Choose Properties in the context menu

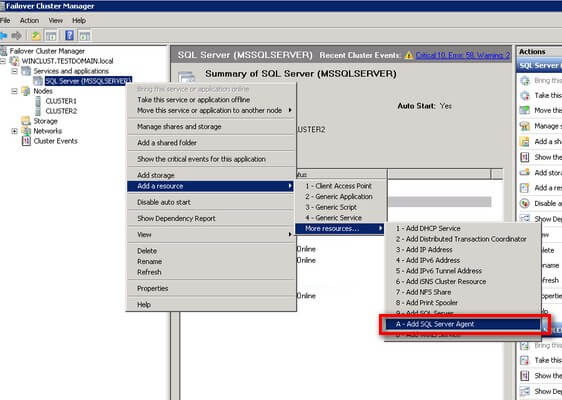(x=211, y=288)
